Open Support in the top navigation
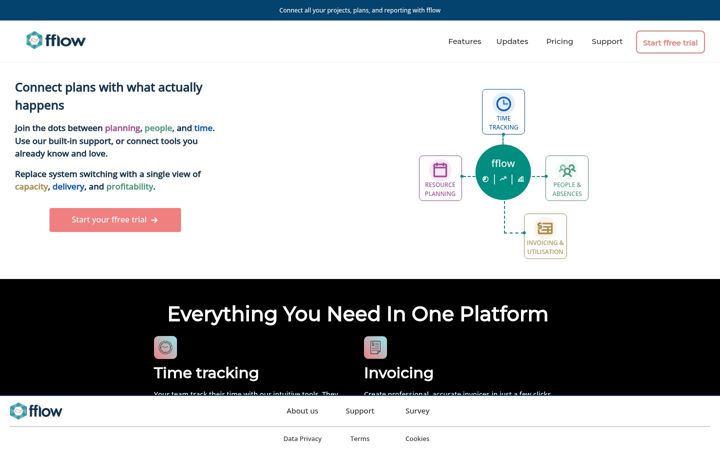 point(607,41)
